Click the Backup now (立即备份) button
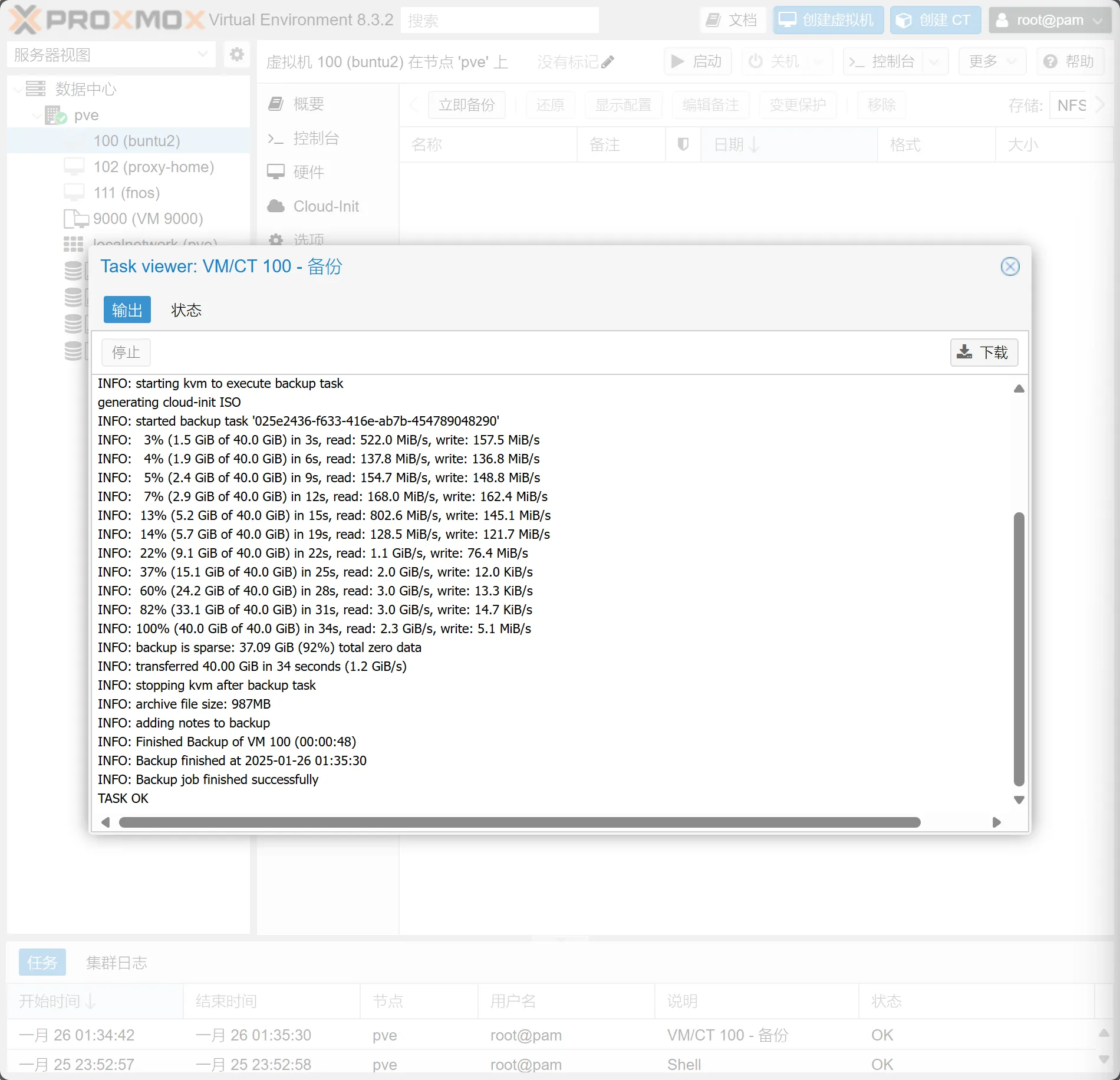 [x=466, y=105]
